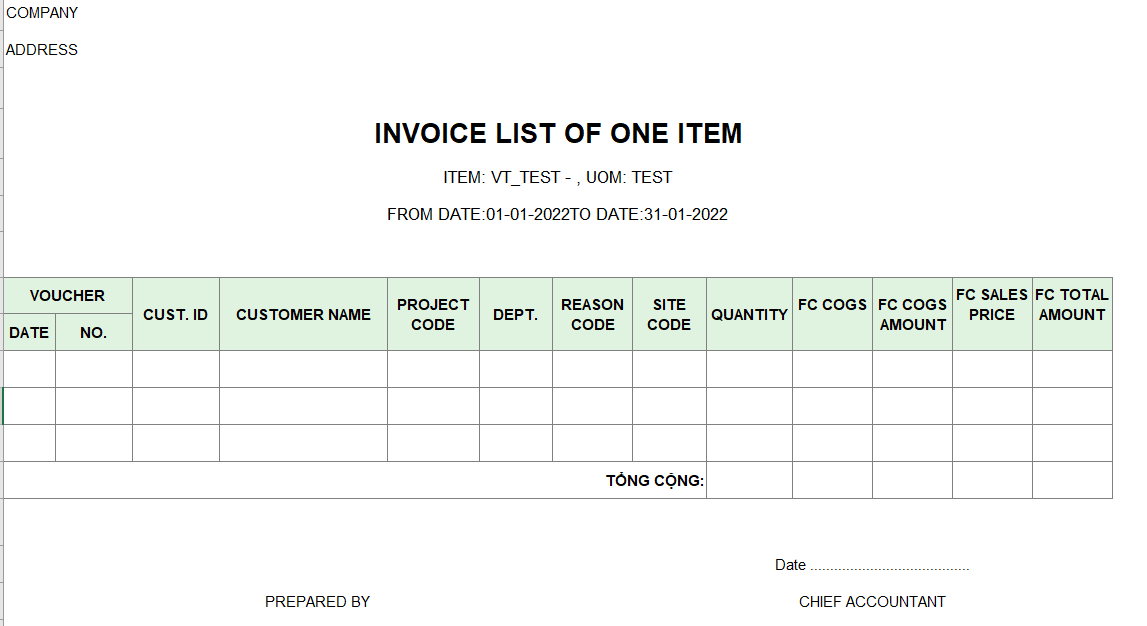This screenshot has width=1147, height=626.
Task: Select the SITE CODE header cell
Action: pos(669,314)
